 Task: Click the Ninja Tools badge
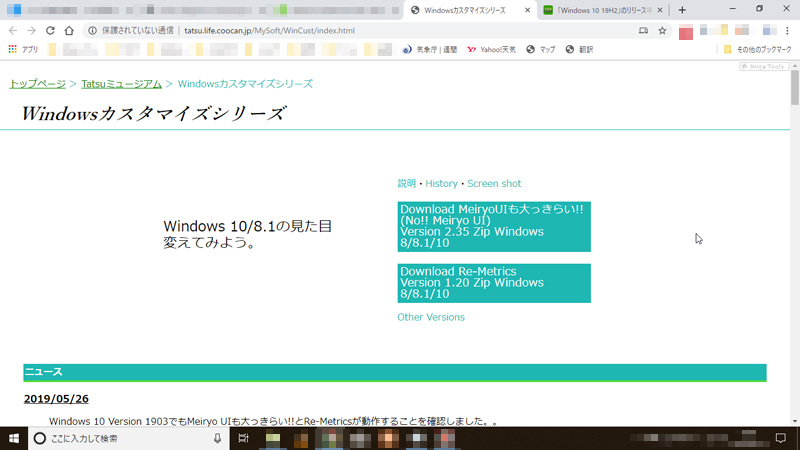pos(764,66)
